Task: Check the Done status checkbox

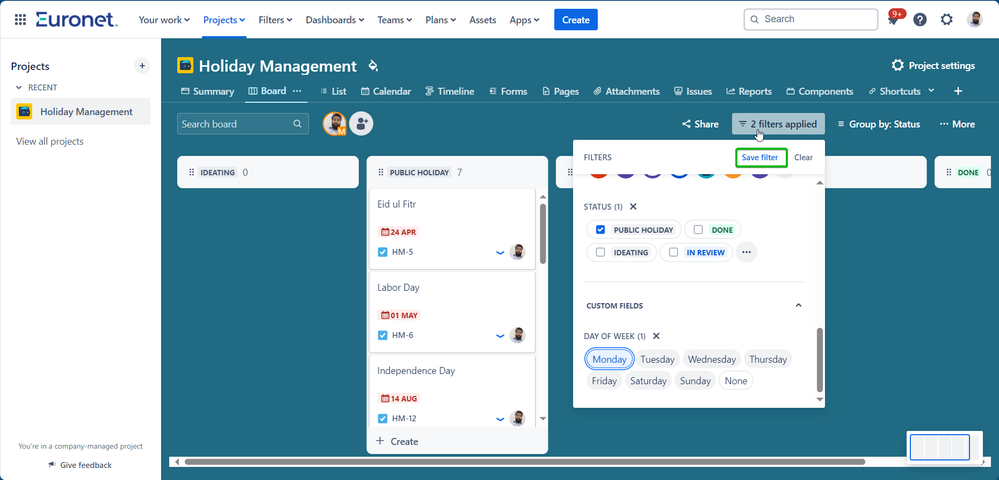Action: pyautogui.click(x=698, y=230)
